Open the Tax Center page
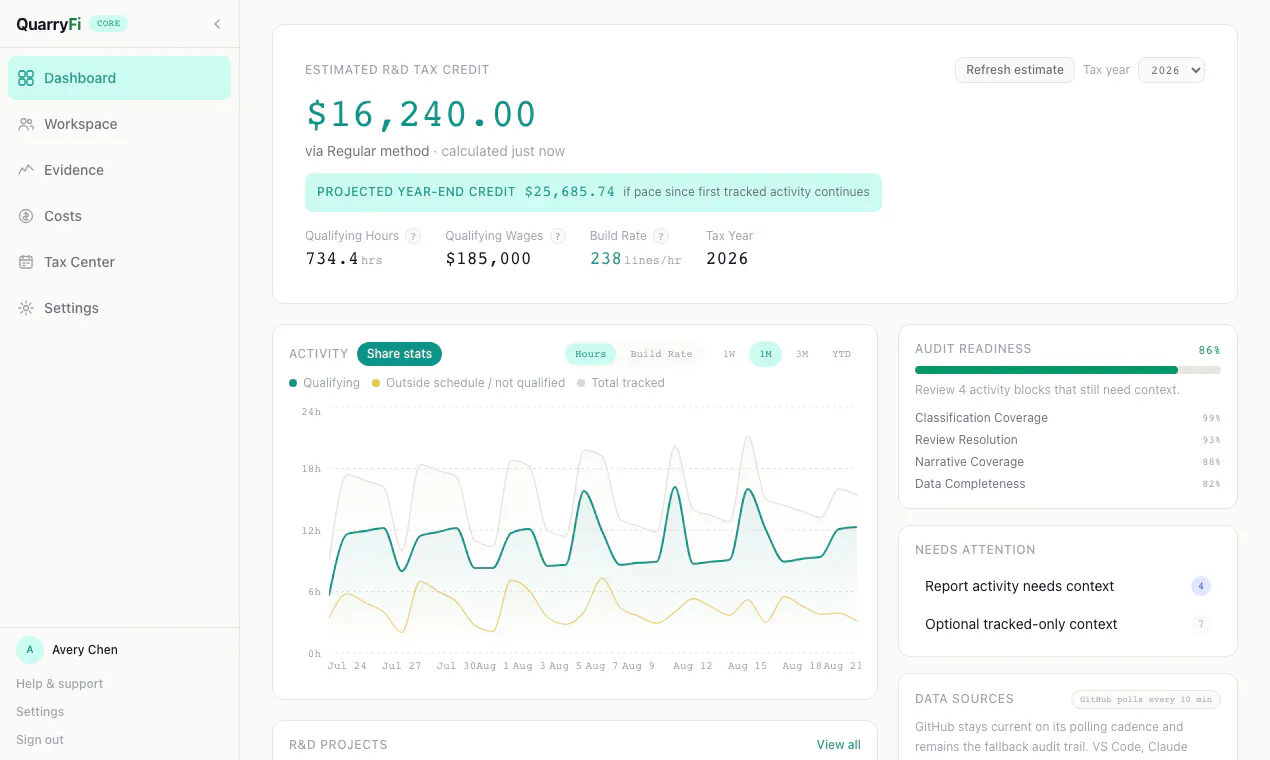1270x760 pixels. 119,262
